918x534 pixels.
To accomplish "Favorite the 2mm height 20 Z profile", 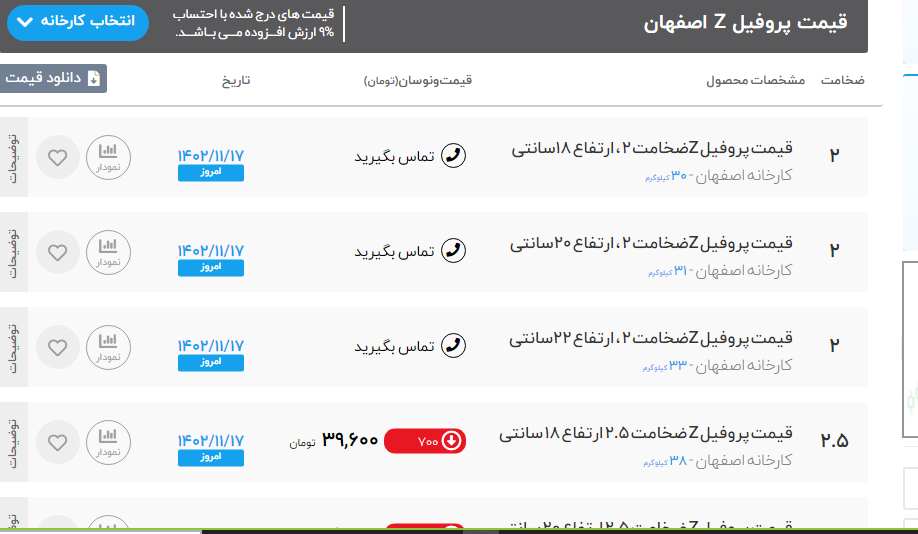I will pyautogui.click(x=58, y=252).
